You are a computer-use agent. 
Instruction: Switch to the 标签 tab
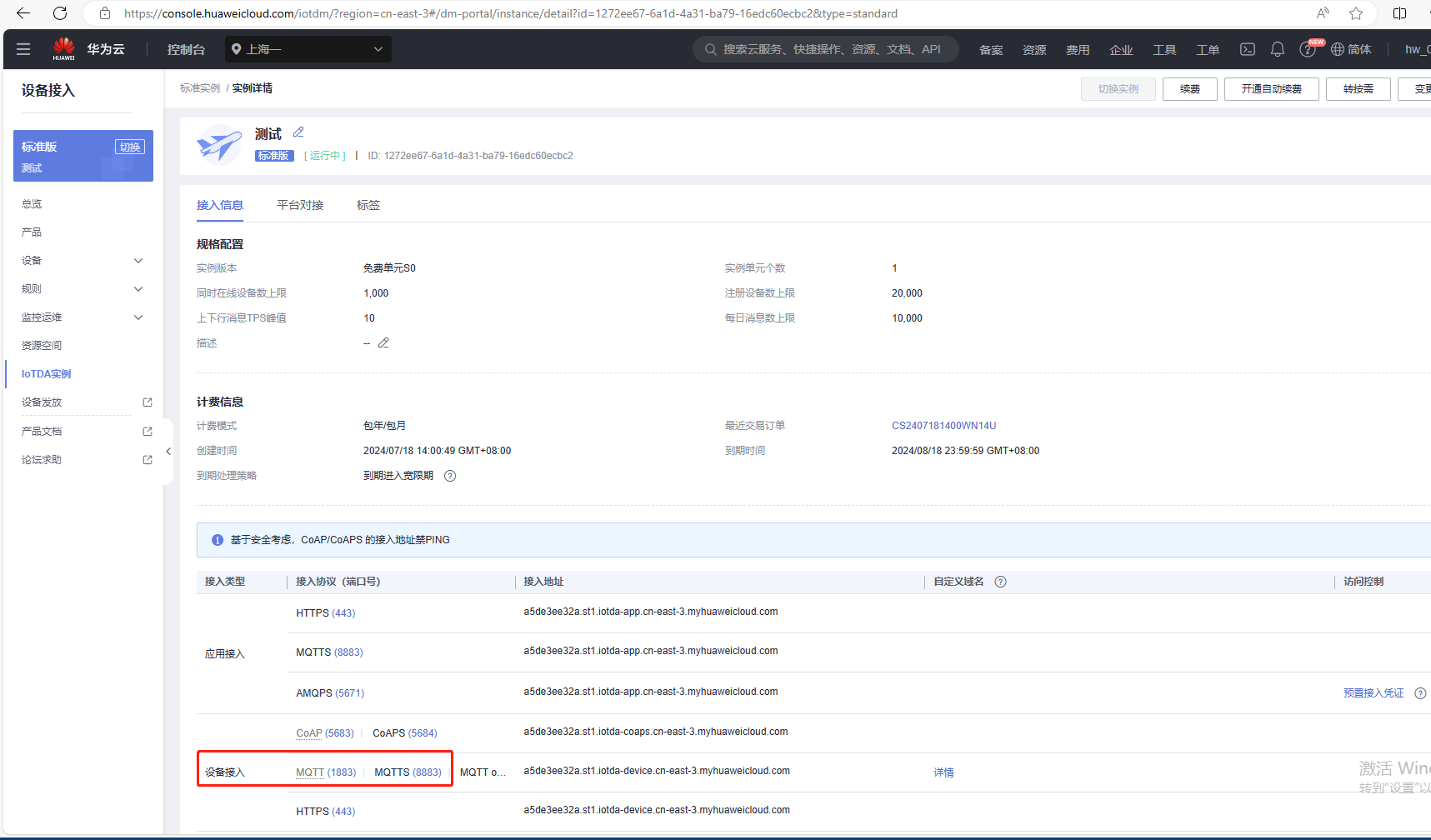[368, 205]
